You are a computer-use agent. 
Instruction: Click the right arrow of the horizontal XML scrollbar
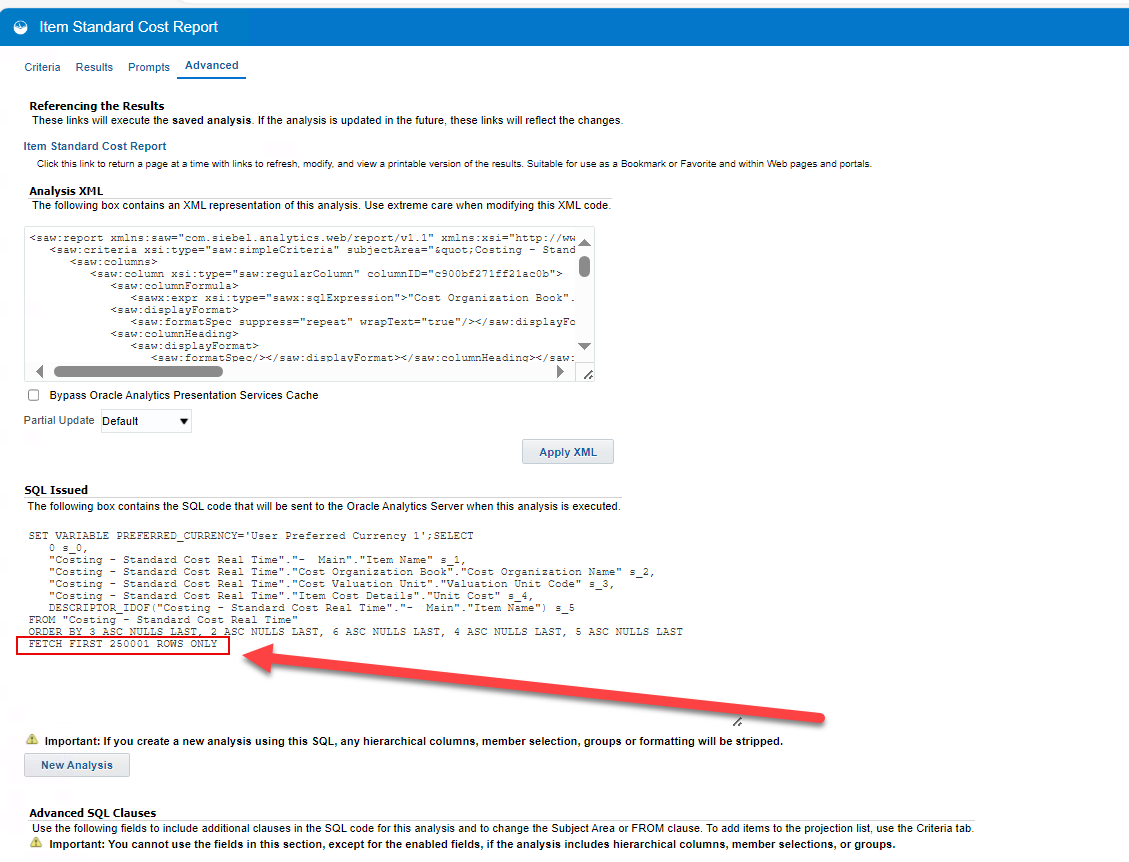point(562,370)
